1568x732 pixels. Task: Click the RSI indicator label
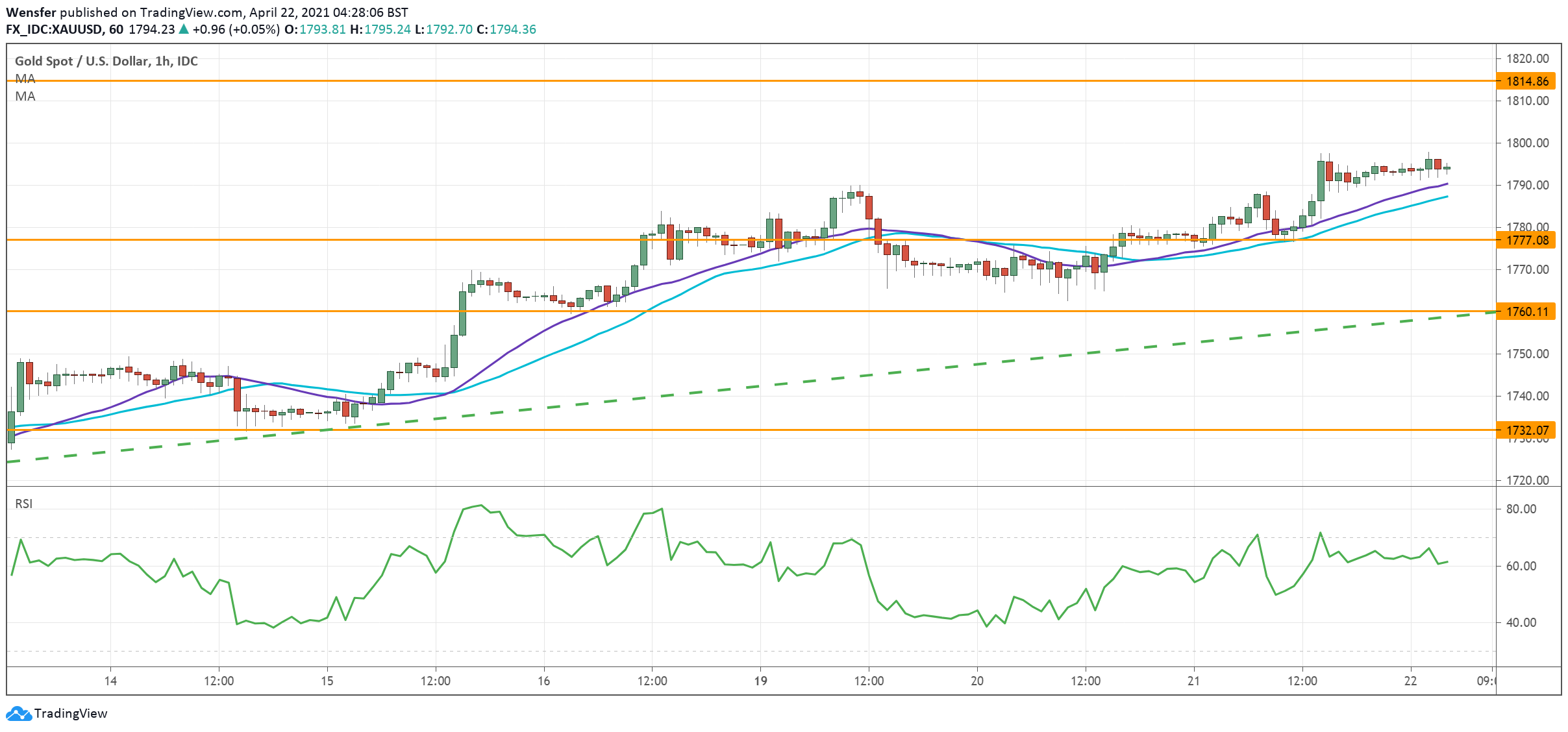24,504
